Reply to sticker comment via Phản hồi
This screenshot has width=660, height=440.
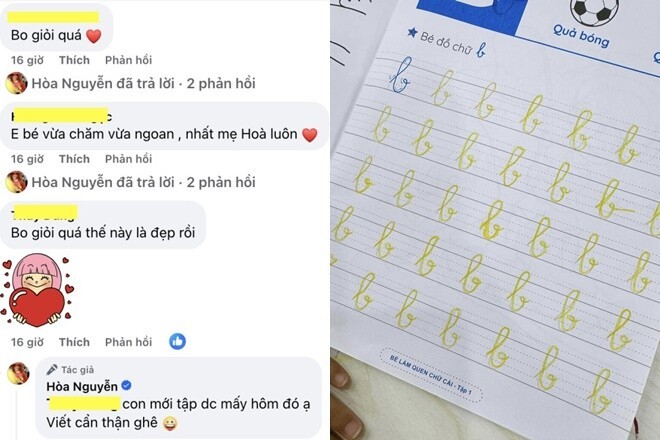click(x=128, y=342)
